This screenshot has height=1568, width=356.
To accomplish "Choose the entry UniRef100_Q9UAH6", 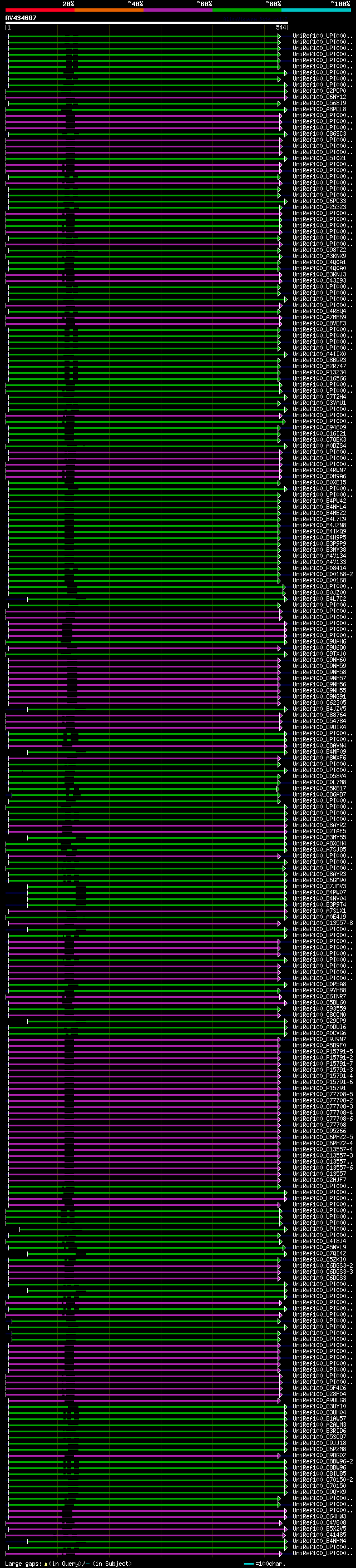I will coord(319,641).
